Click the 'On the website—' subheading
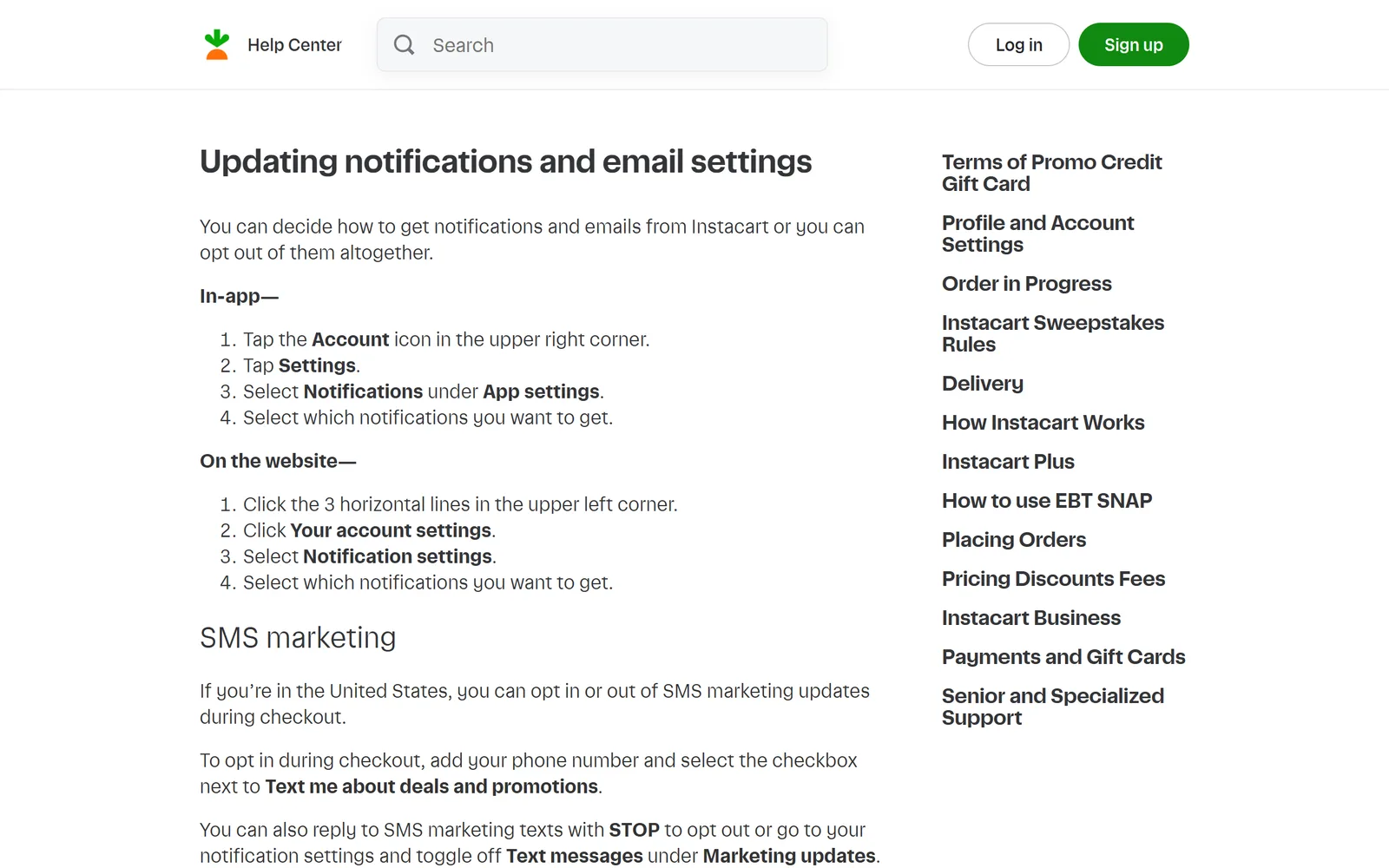Viewport: 1389px width, 868px height. click(278, 461)
